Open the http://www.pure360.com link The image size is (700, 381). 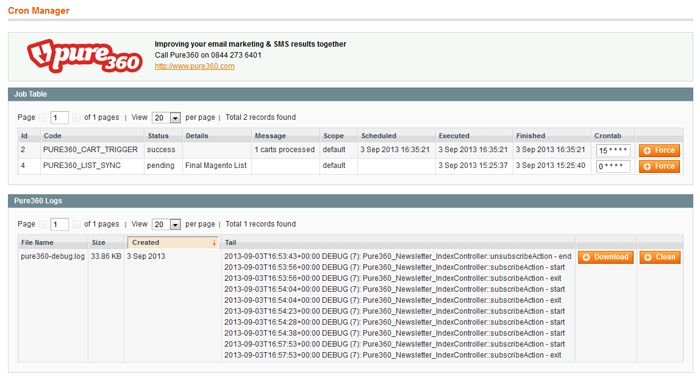194,66
